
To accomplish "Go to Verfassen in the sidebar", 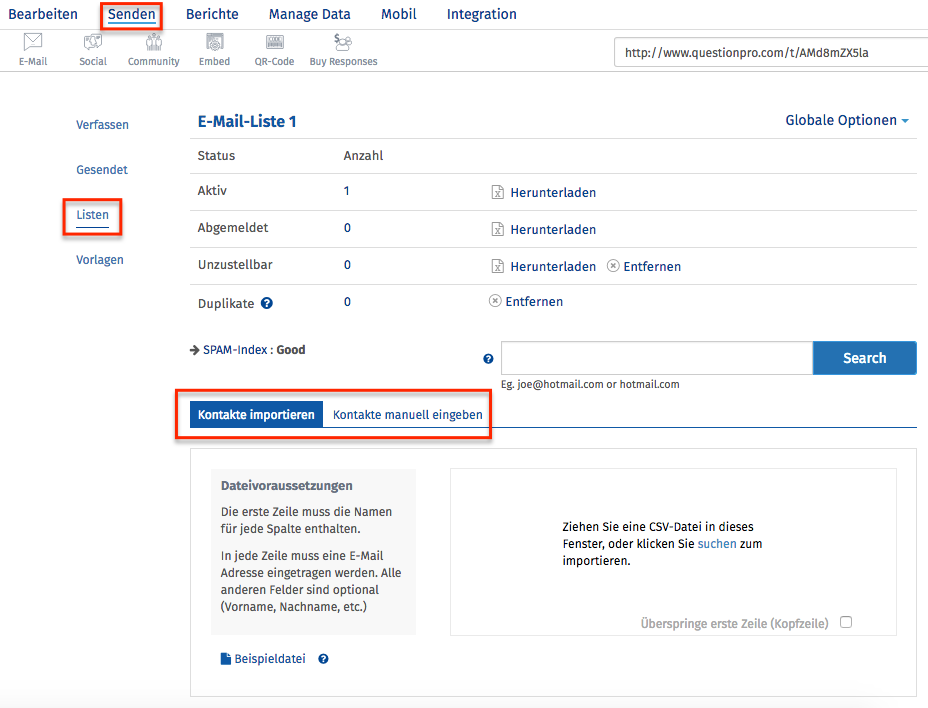I will pyautogui.click(x=102, y=125).
